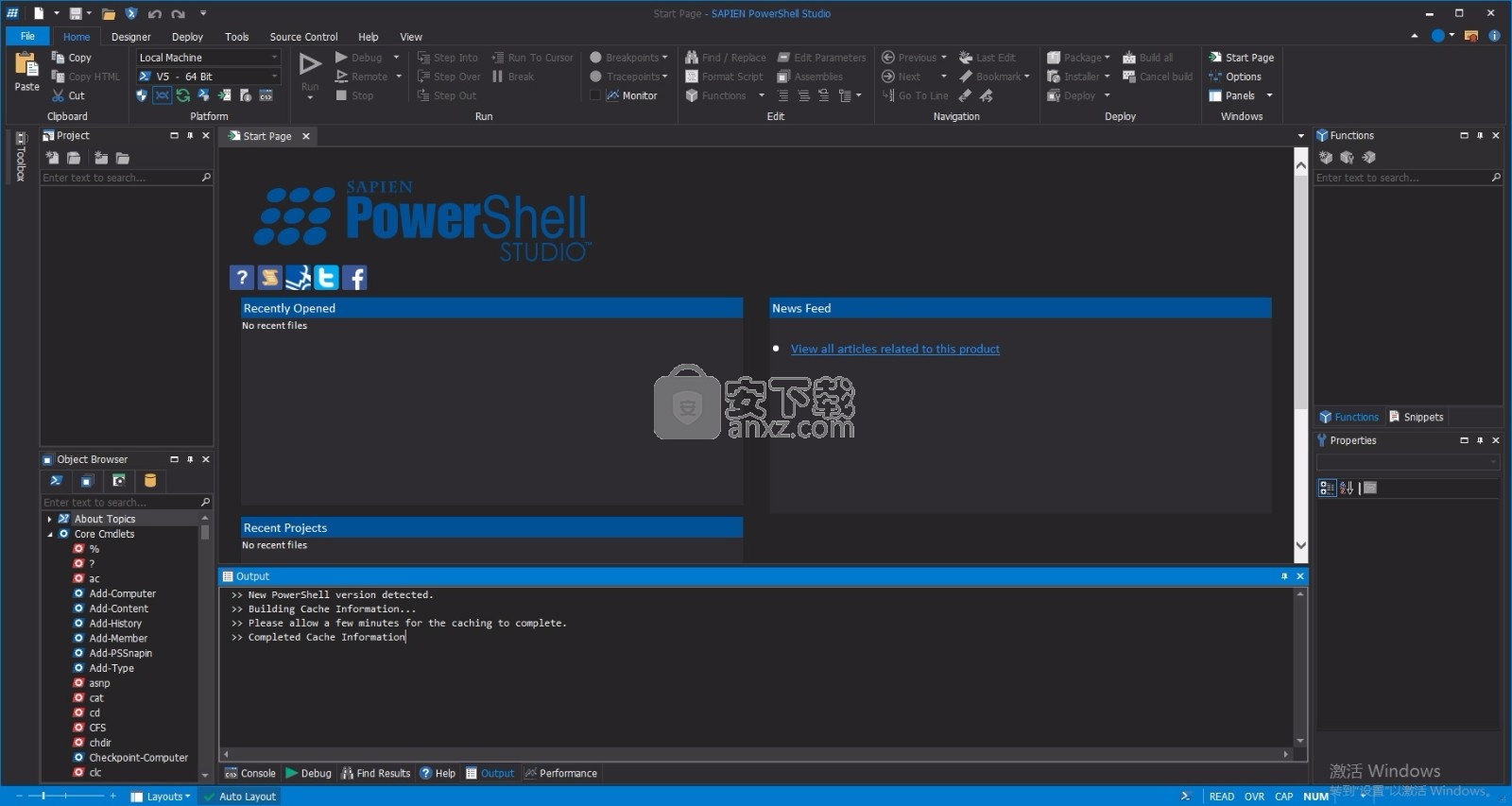Screen dimensions: 1512x806
Task: Open the File menu
Action: point(27,36)
